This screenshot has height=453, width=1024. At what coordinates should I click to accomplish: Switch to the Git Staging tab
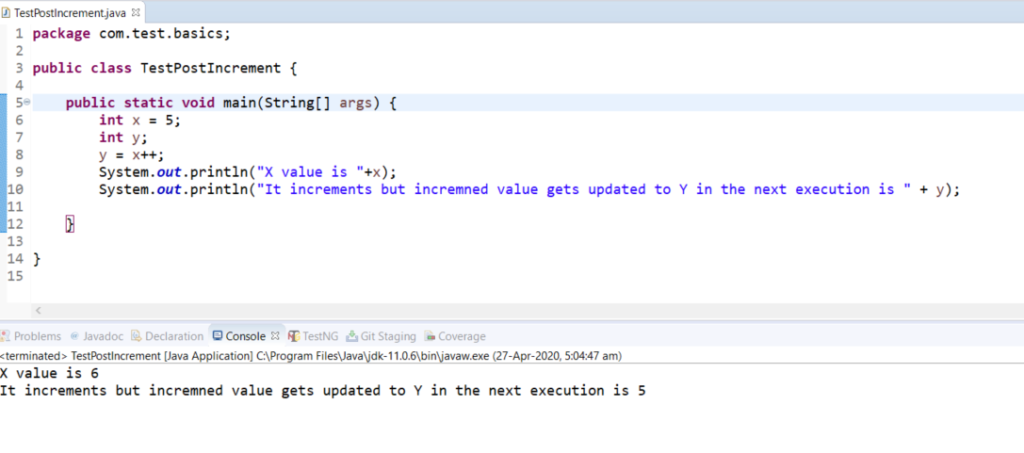click(387, 336)
